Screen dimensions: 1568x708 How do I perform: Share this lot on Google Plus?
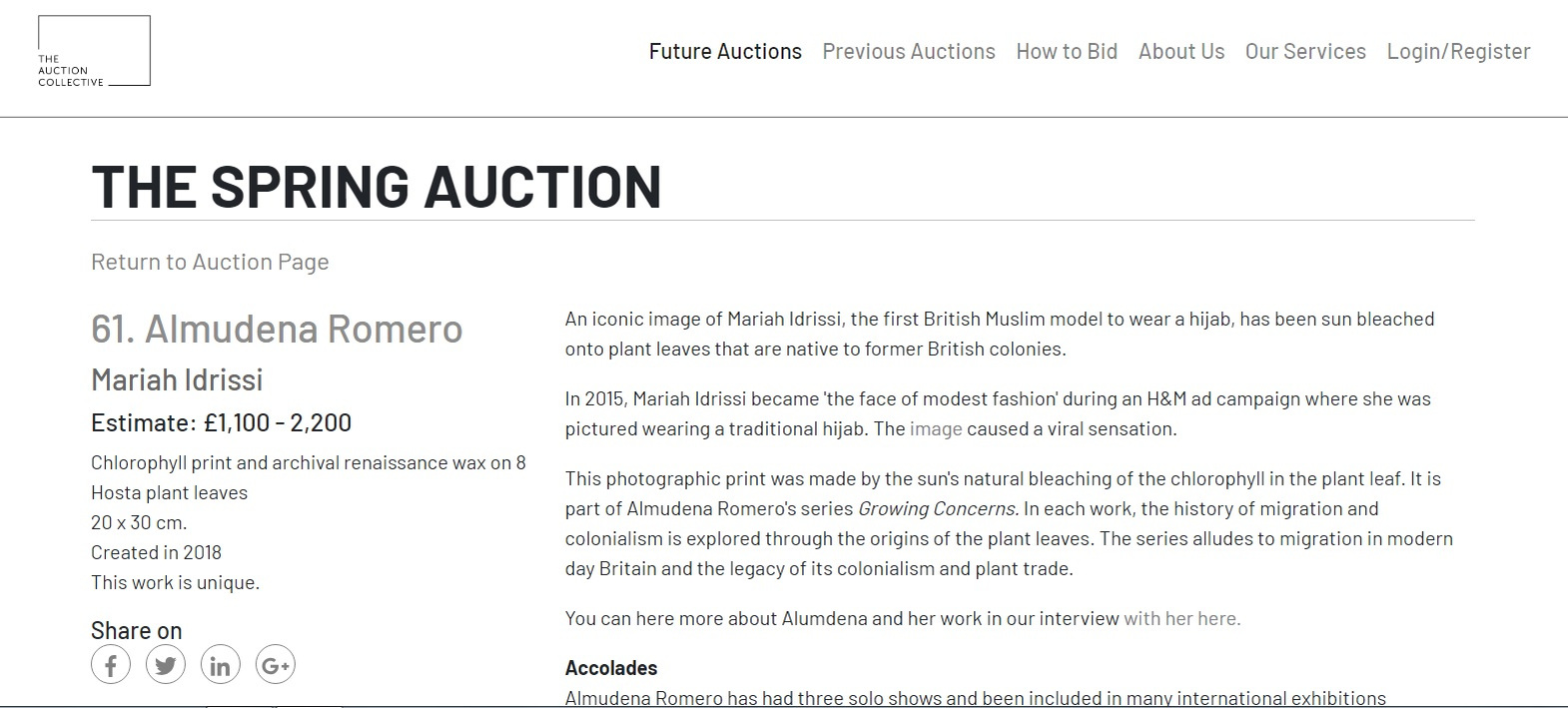pyautogui.click(x=276, y=665)
